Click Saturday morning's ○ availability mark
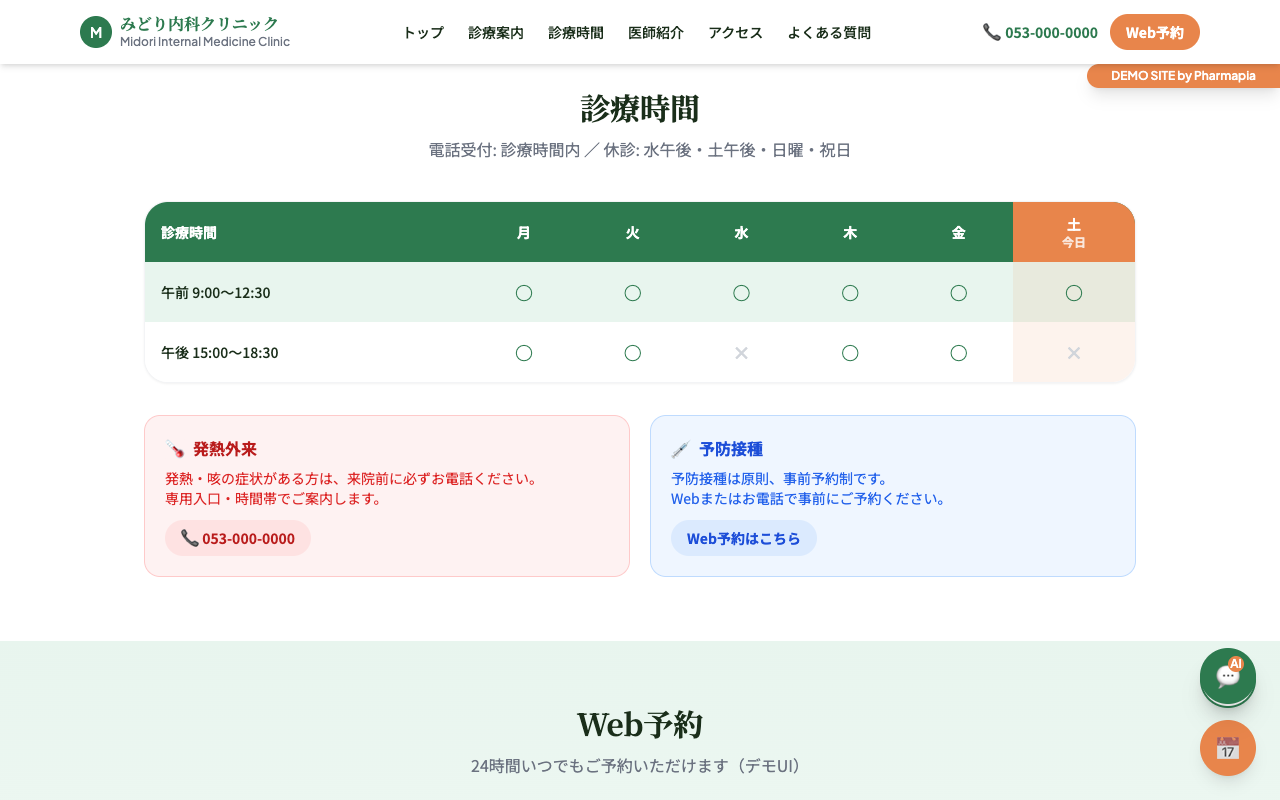This screenshot has width=1280, height=800. point(1073,293)
